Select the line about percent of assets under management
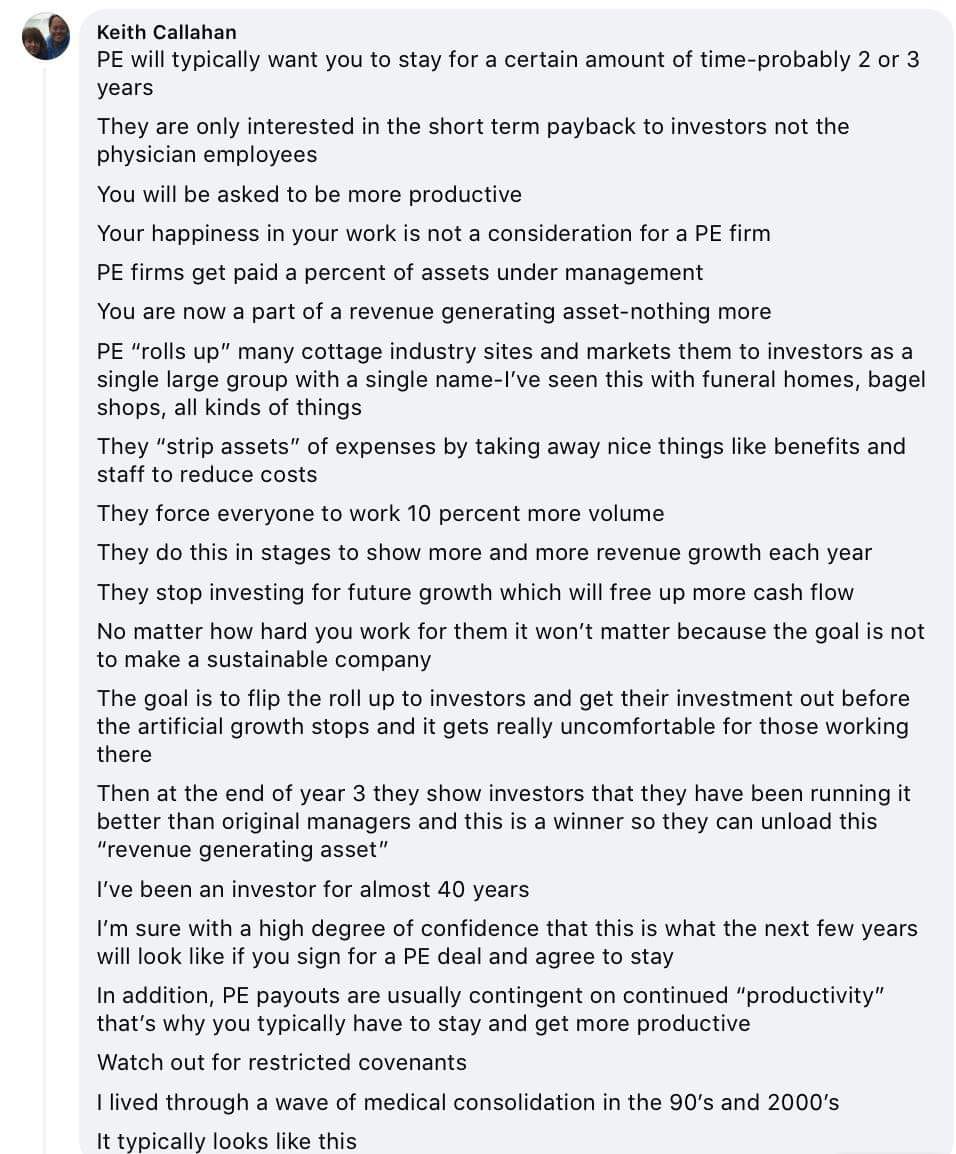Viewport: 956px width, 1154px height. (x=400, y=272)
